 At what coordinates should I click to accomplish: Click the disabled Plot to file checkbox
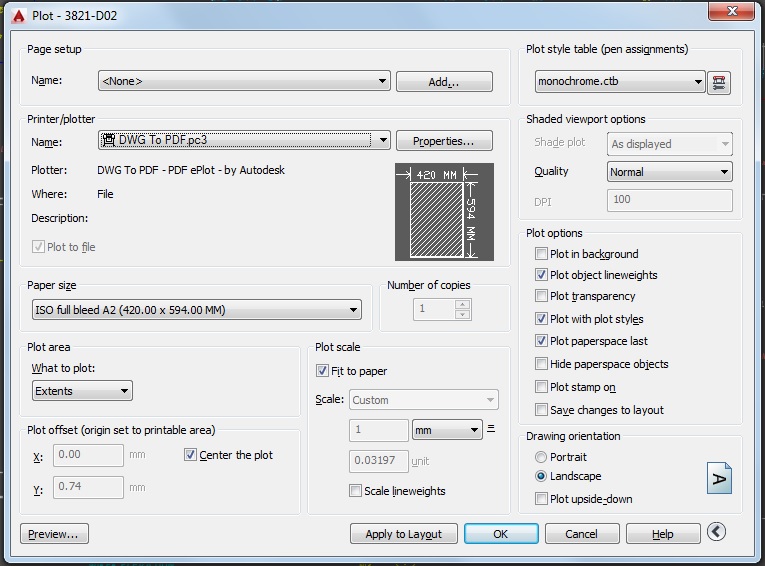[x=38, y=247]
